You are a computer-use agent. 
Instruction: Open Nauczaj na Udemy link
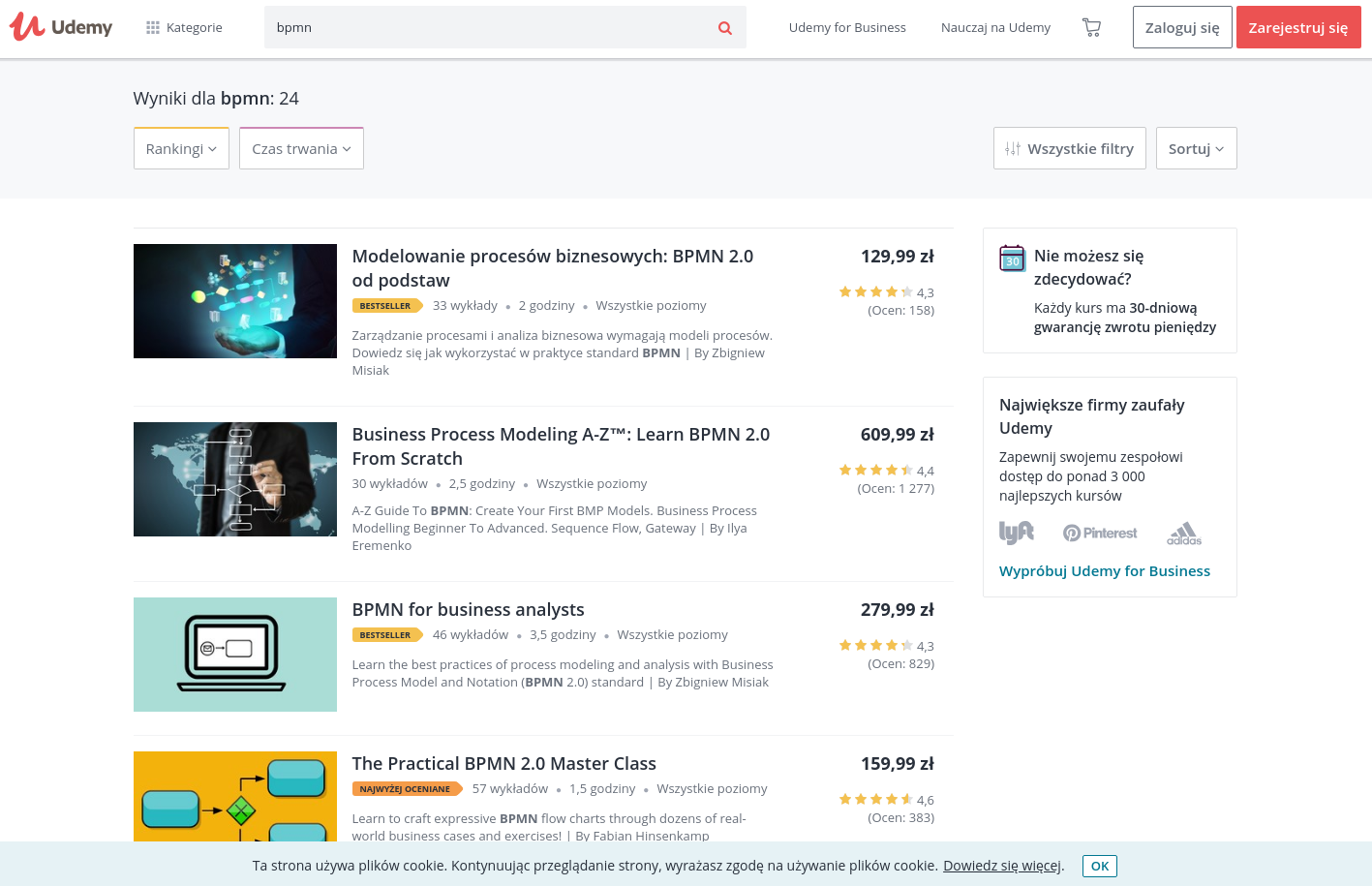click(x=995, y=27)
